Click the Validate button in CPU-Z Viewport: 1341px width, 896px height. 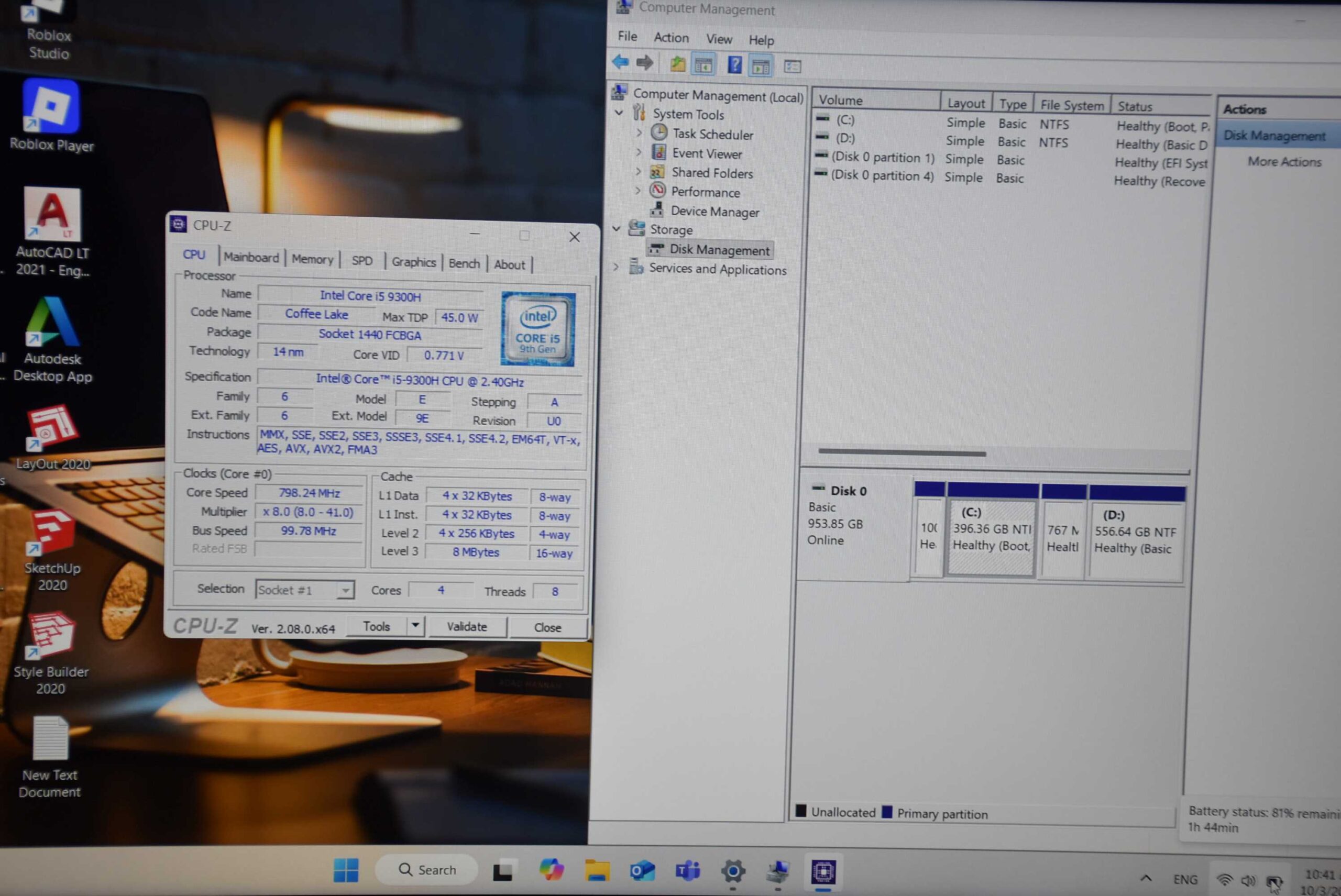[466, 627]
